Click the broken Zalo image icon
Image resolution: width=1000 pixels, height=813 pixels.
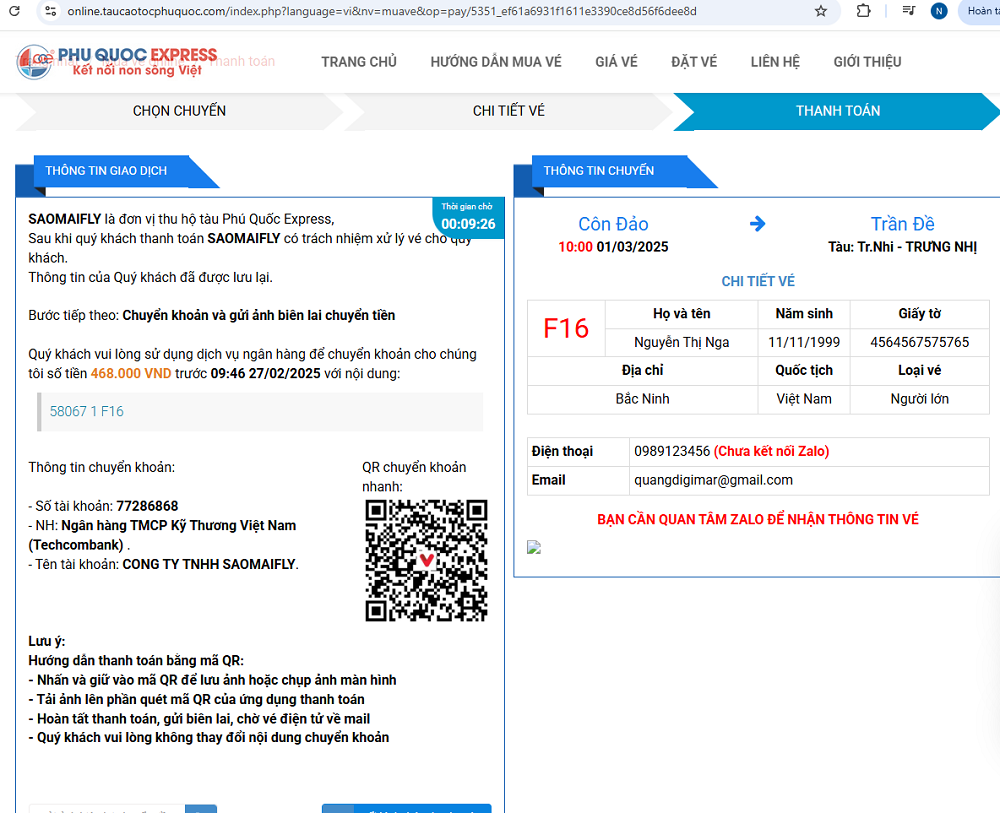click(534, 547)
